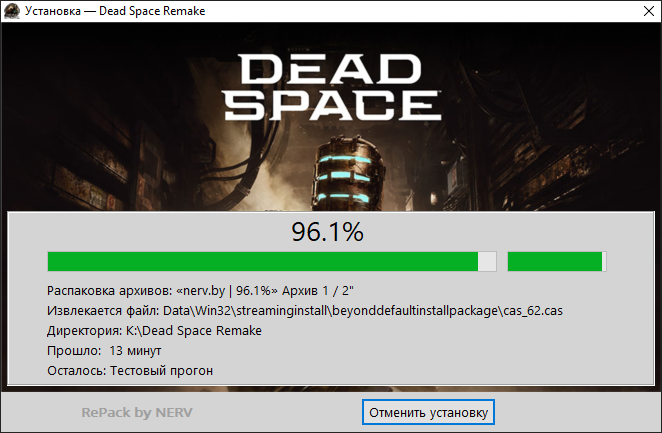
Task: Click the Dead Space logo banner
Action: 332,87
